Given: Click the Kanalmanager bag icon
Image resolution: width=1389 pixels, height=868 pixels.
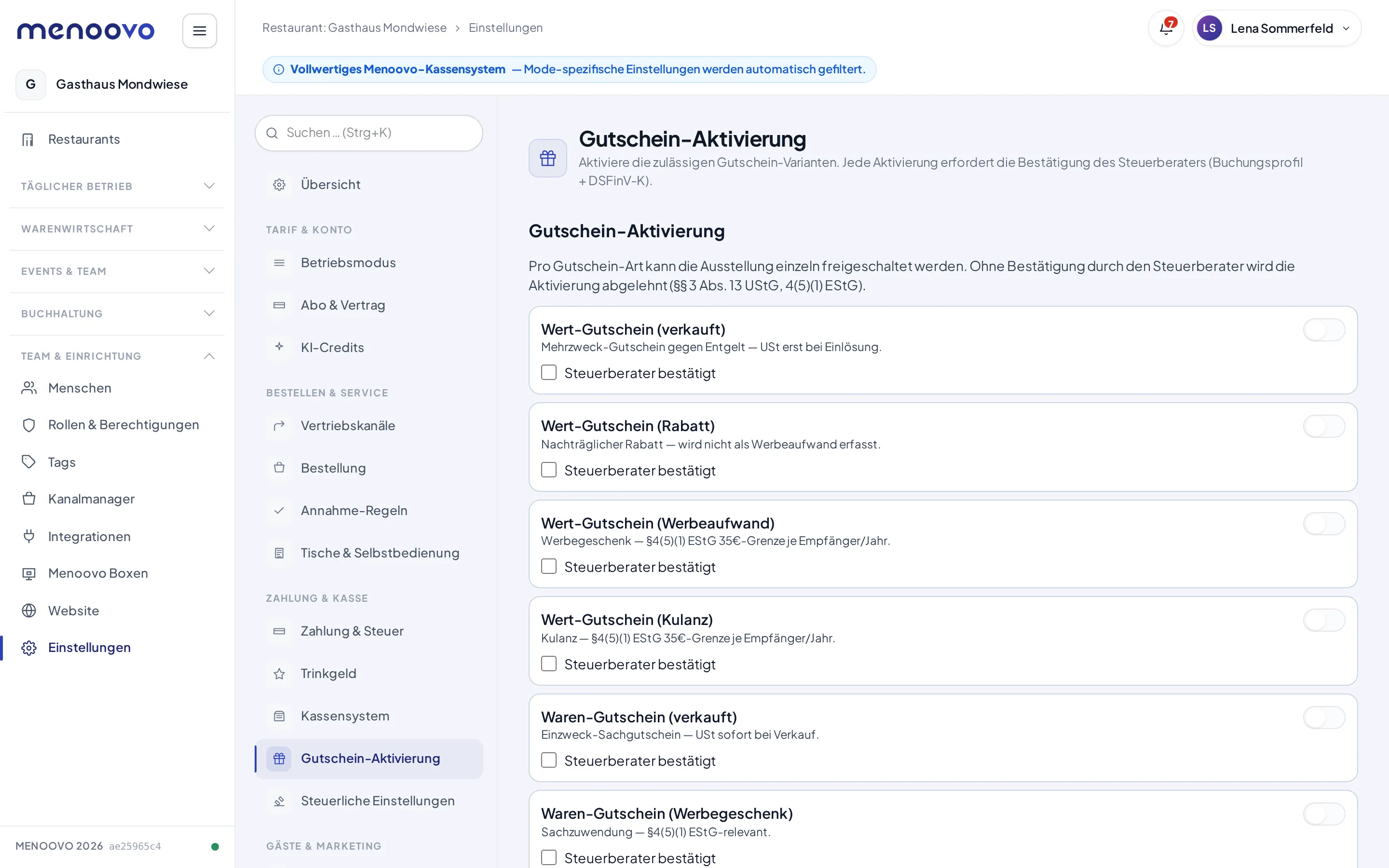Looking at the screenshot, I should (x=29, y=499).
